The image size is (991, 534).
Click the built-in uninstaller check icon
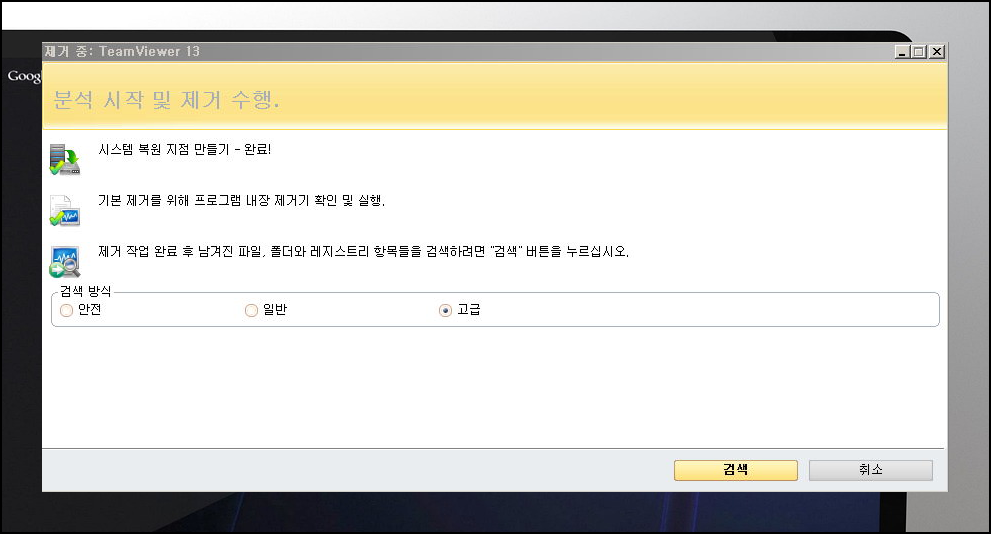coord(64,211)
